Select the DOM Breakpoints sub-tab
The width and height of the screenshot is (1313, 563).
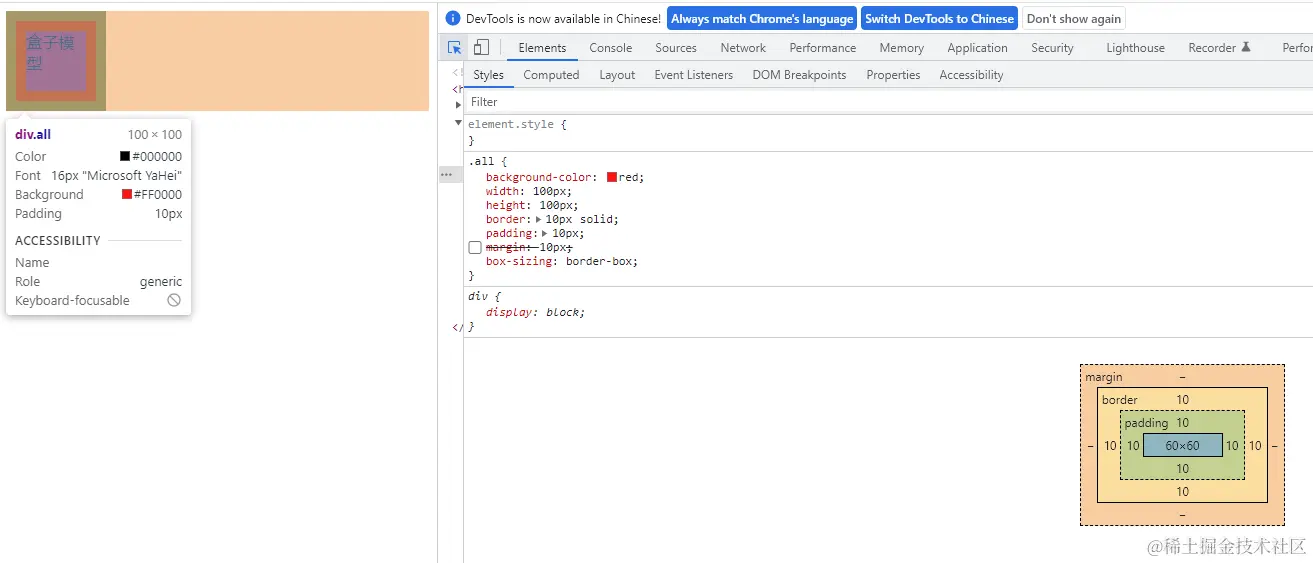[x=799, y=75]
